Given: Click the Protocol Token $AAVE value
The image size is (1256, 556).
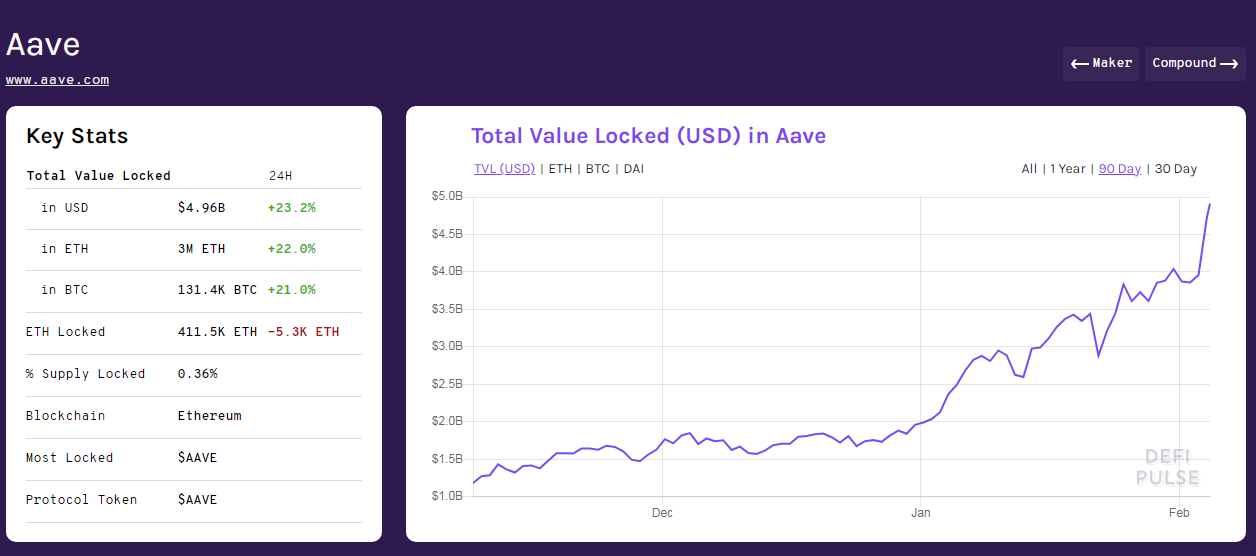Looking at the screenshot, I should click(197, 500).
